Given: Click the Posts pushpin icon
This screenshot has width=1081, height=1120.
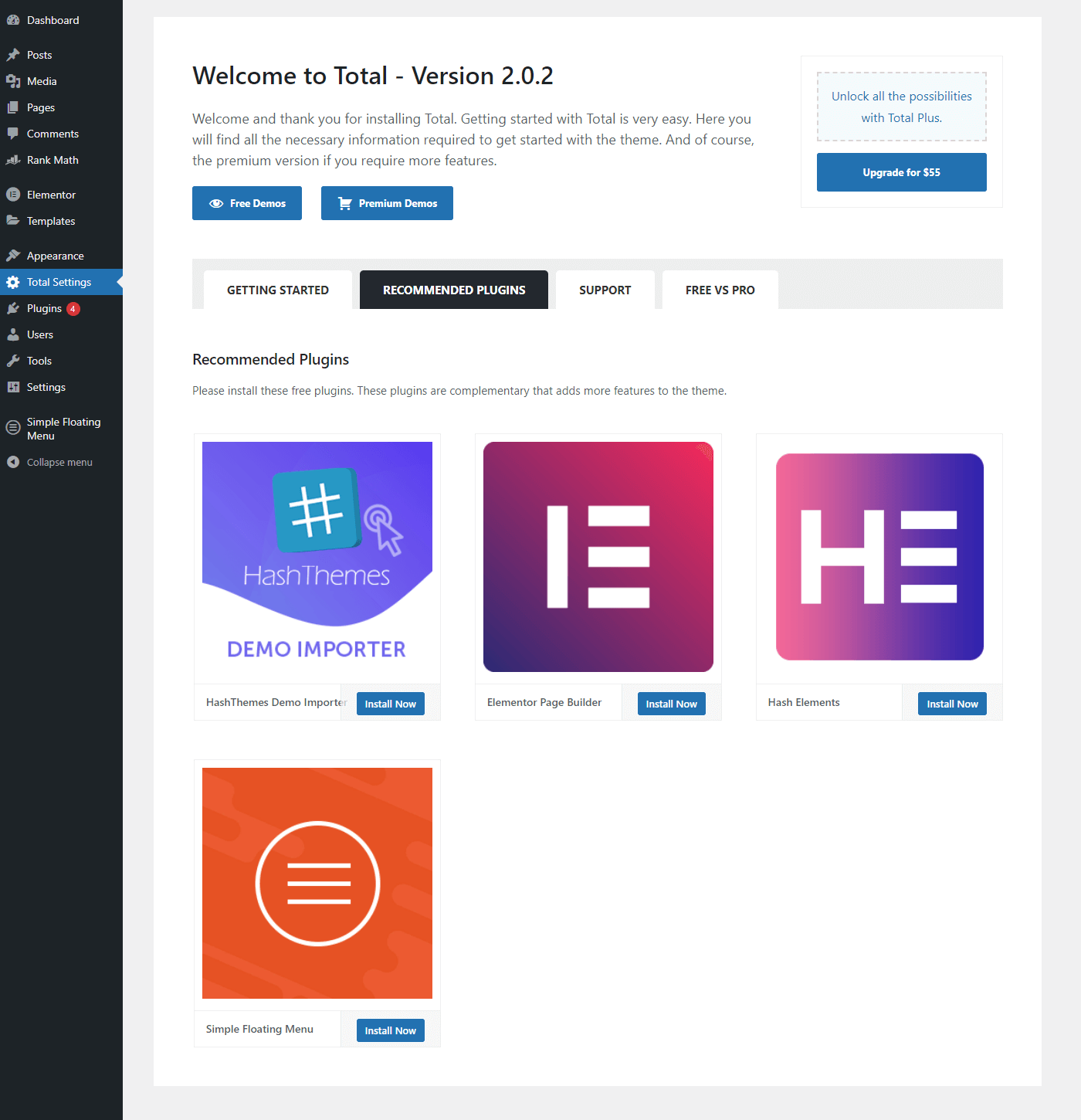Looking at the screenshot, I should 13,55.
